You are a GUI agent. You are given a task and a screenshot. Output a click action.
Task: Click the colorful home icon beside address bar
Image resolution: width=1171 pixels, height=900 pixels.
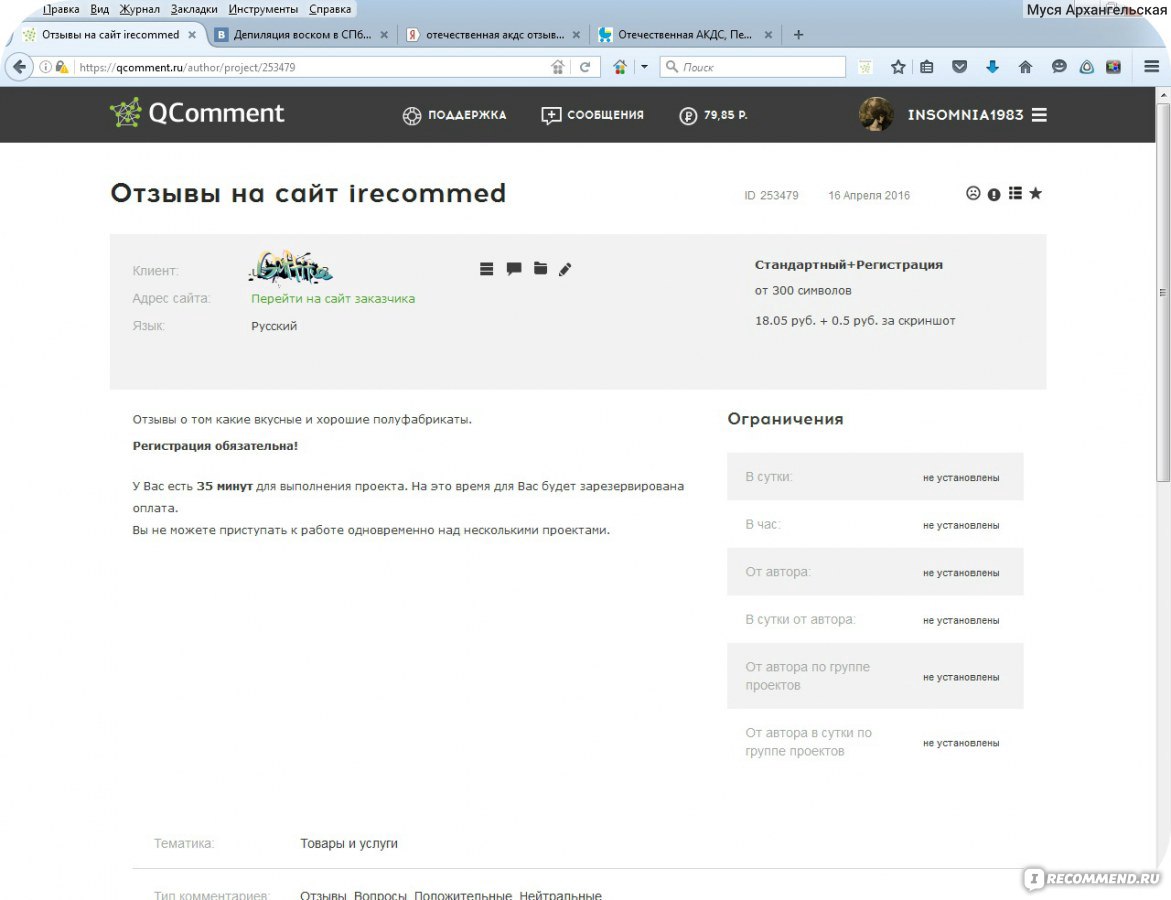pos(620,67)
